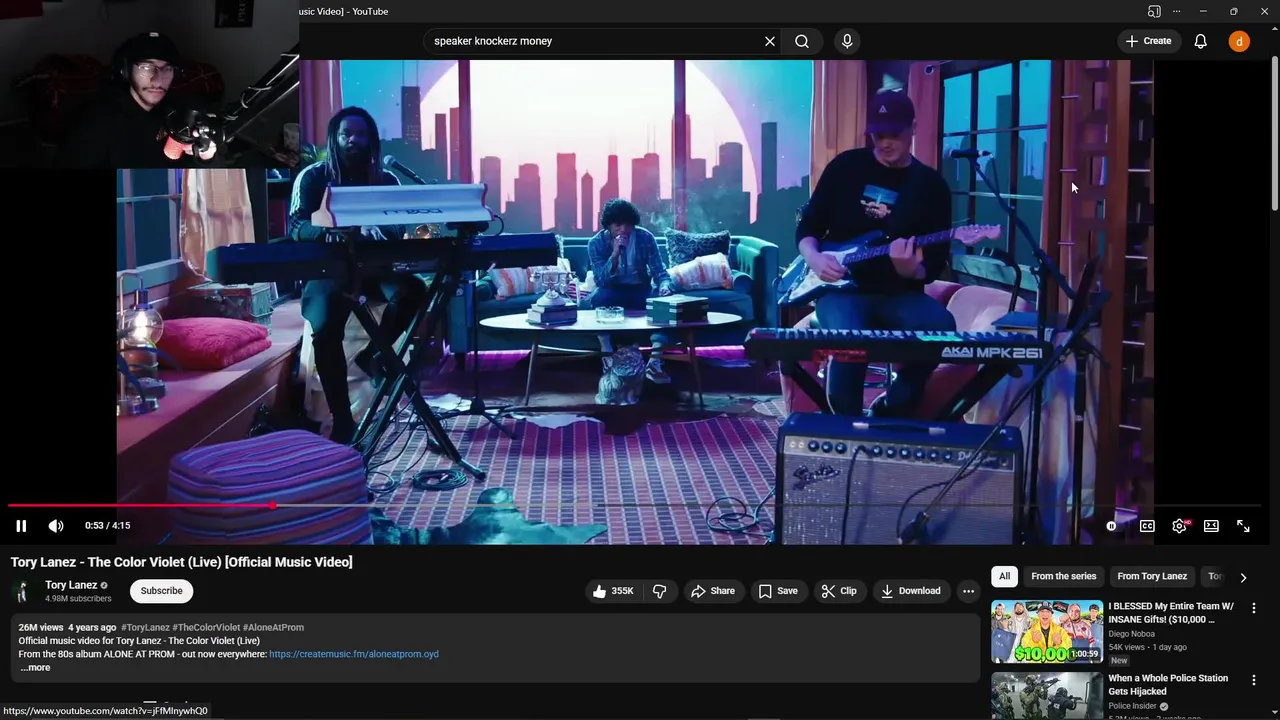The height and width of the screenshot is (720, 1280).
Task: Open the title bar three-dot menu
Action: (x=1176, y=11)
